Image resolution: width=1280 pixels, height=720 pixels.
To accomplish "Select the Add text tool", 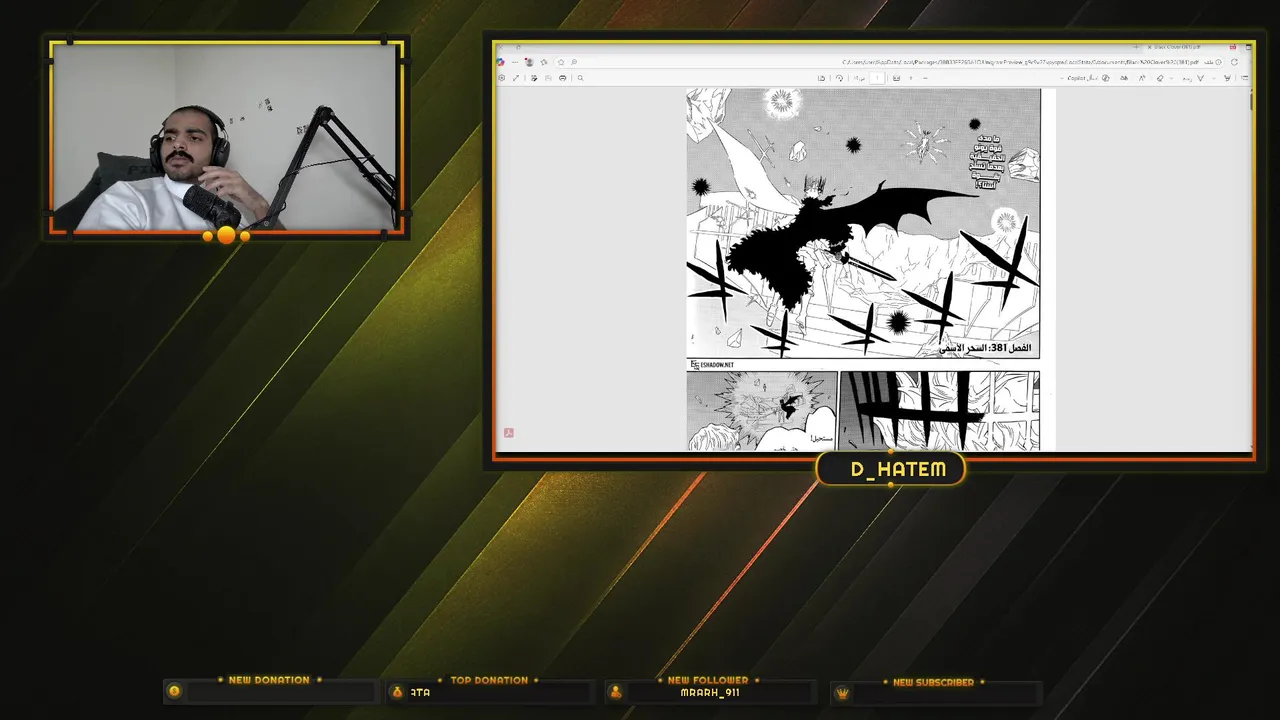I will [x=1141, y=78].
